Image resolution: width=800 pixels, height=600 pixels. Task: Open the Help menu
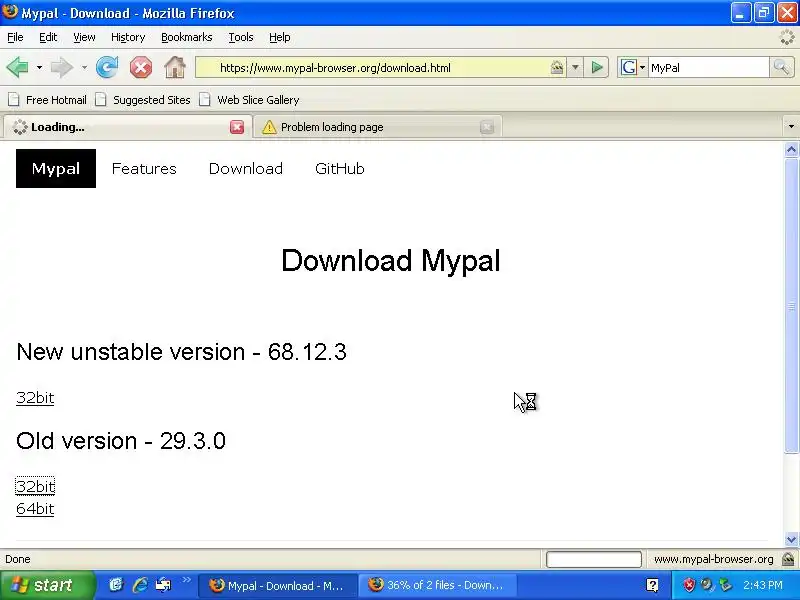[x=280, y=37]
